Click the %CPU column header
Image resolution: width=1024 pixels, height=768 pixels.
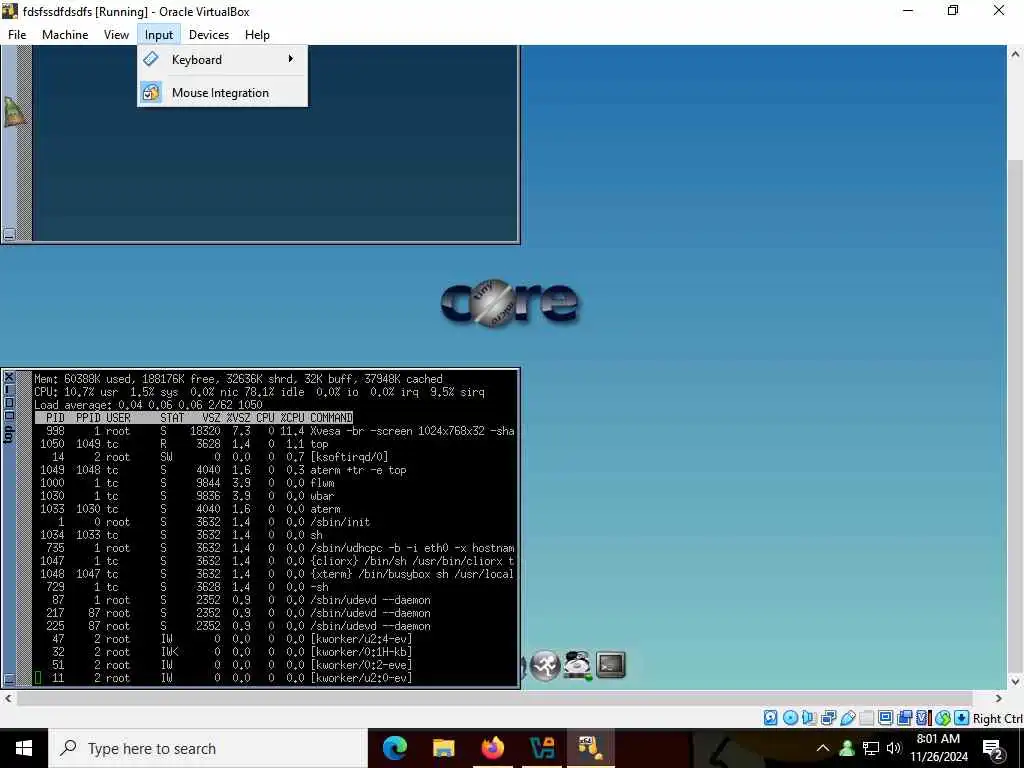point(293,418)
